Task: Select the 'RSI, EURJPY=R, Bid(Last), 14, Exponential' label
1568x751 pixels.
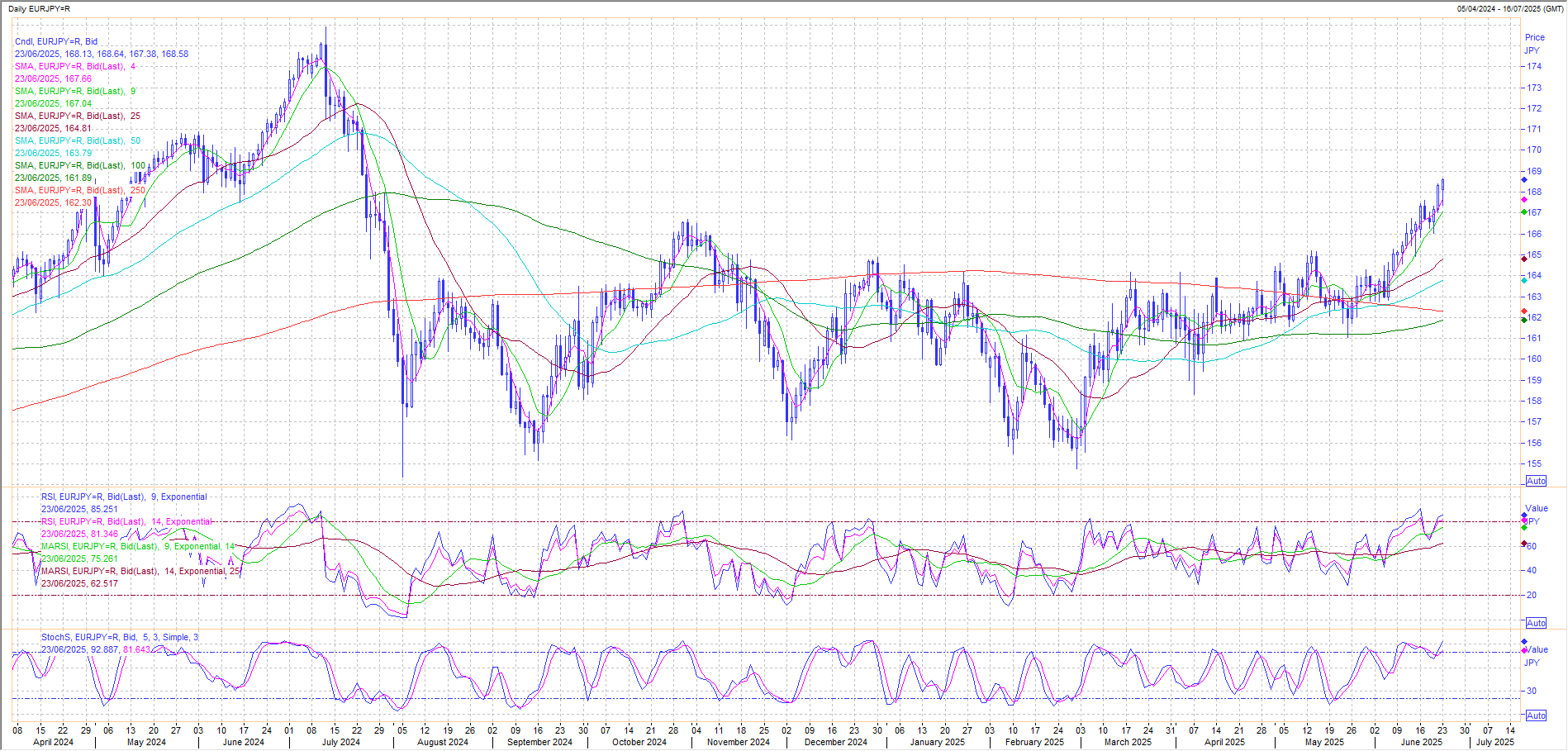Action: [x=126, y=521]
